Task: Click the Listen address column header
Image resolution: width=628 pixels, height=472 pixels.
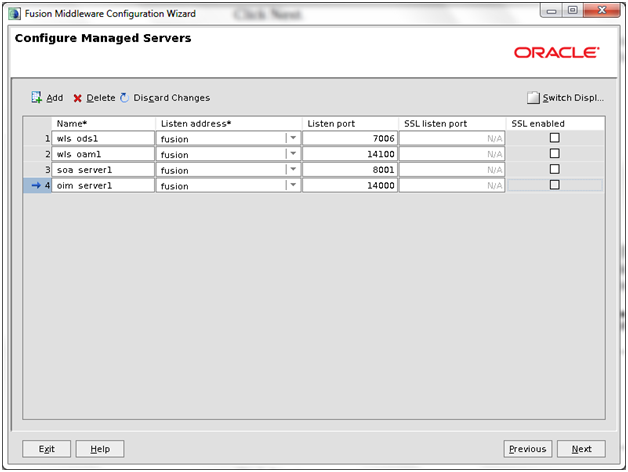Action: pyautogui.click(x=228, y=123)
